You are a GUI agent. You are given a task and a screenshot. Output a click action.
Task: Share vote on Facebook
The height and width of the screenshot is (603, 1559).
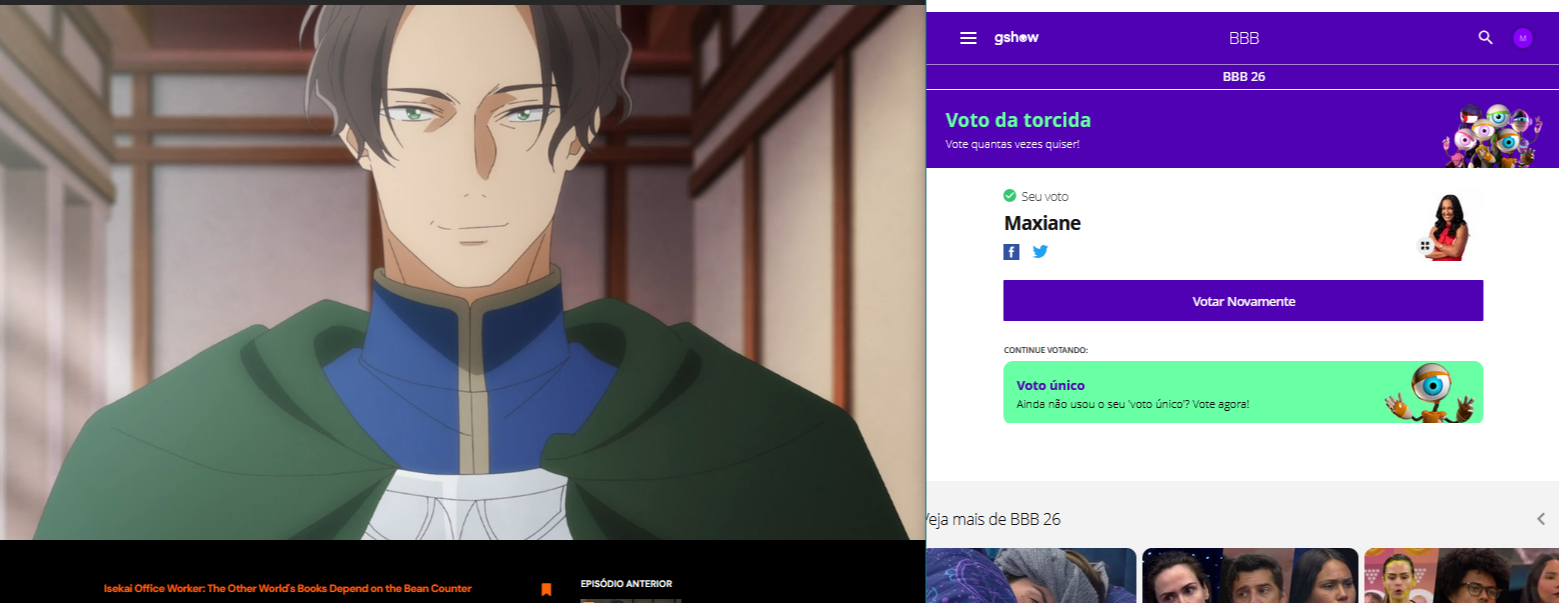[1012, 252]
